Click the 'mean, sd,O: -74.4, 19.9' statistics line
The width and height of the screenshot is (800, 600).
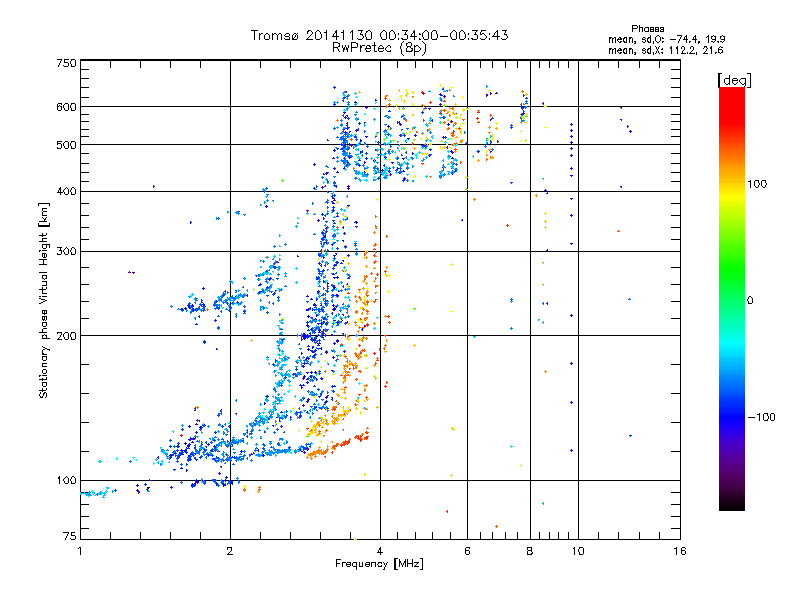pyautogui.click(x=666, y=39)
